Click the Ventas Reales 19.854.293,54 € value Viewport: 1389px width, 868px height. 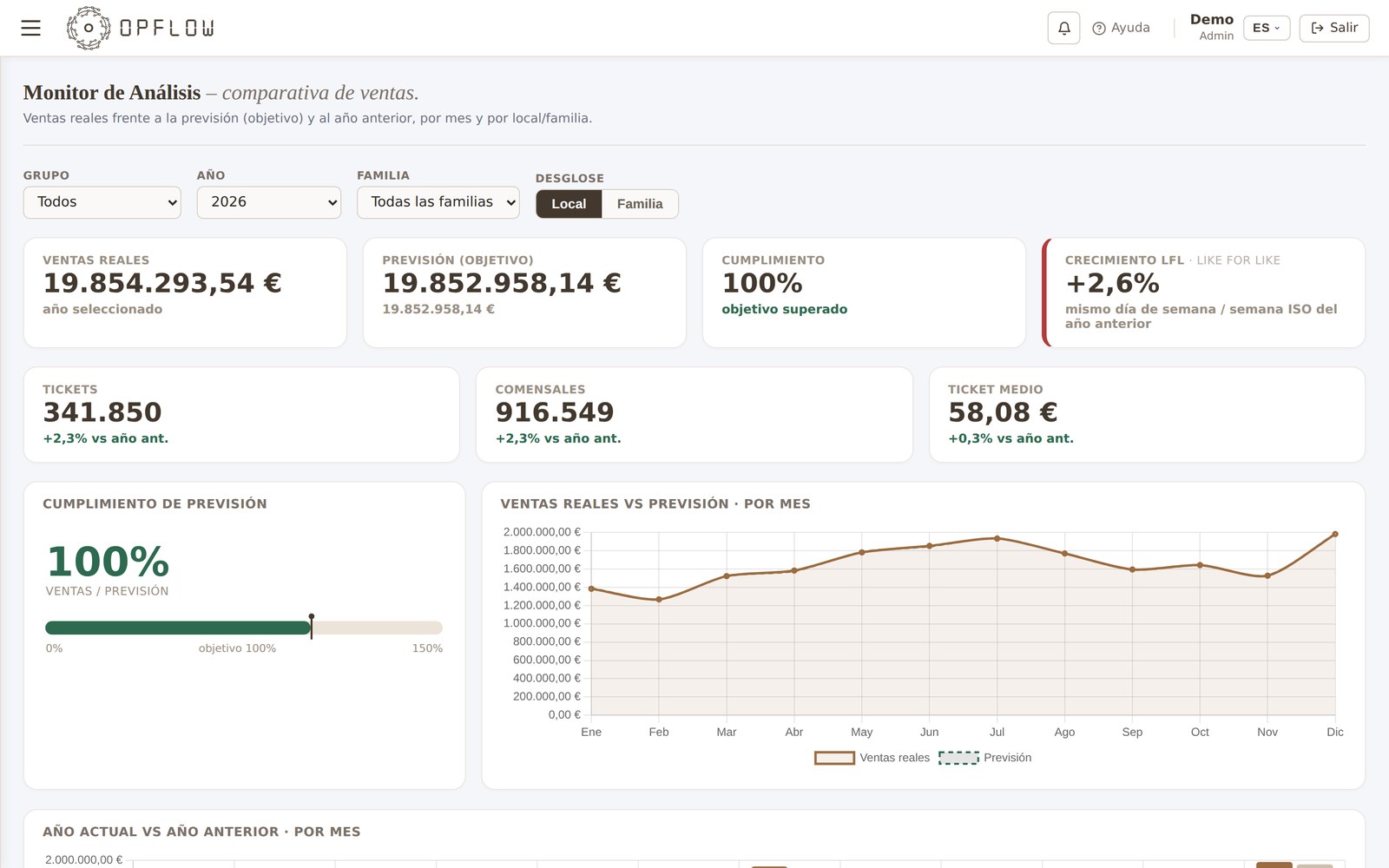[x=162, y=283]
